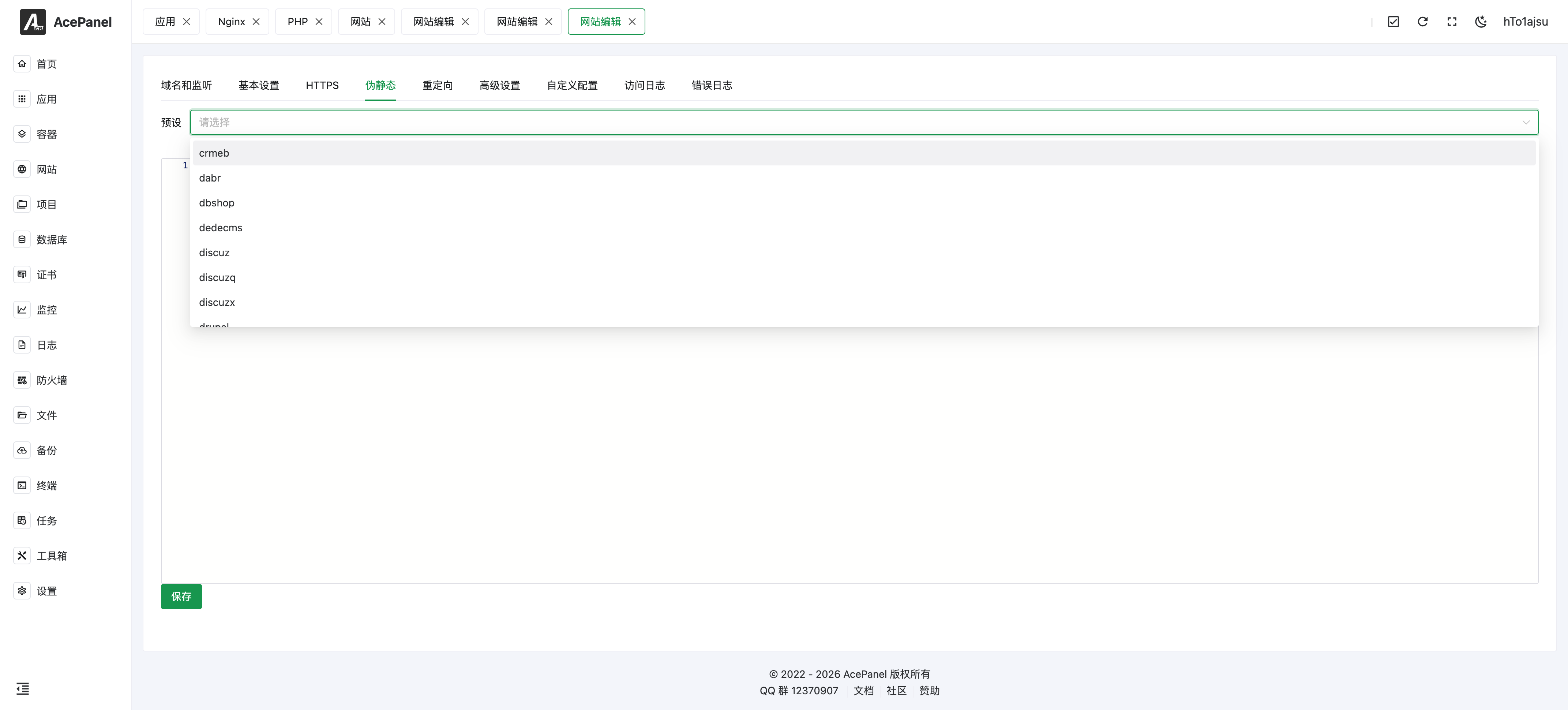The height and width of the screenshot is (710, 1568).
Task: Click the container sidebar icon
Action: [22, 134]
